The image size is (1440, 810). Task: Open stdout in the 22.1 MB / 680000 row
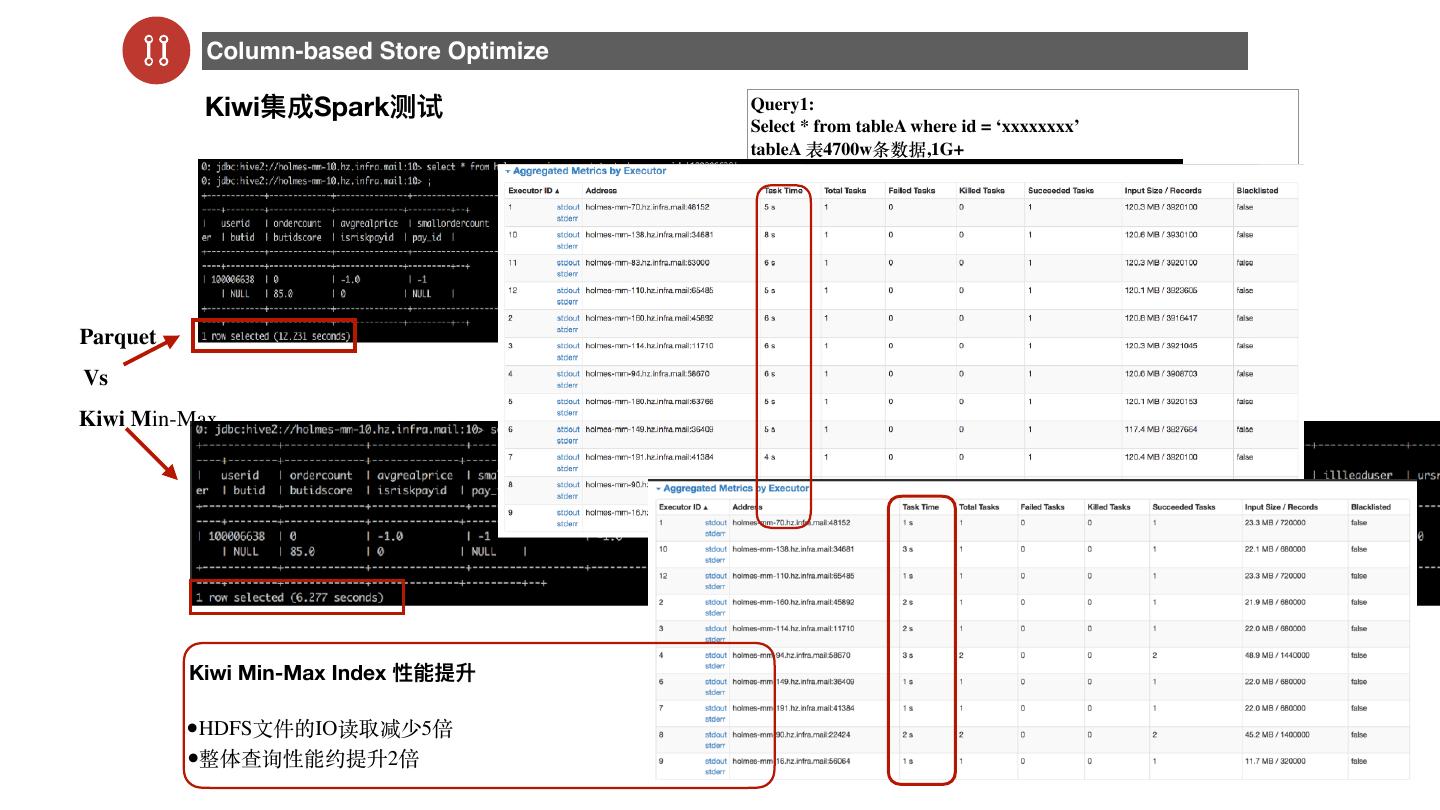click(x=716, y=549)
